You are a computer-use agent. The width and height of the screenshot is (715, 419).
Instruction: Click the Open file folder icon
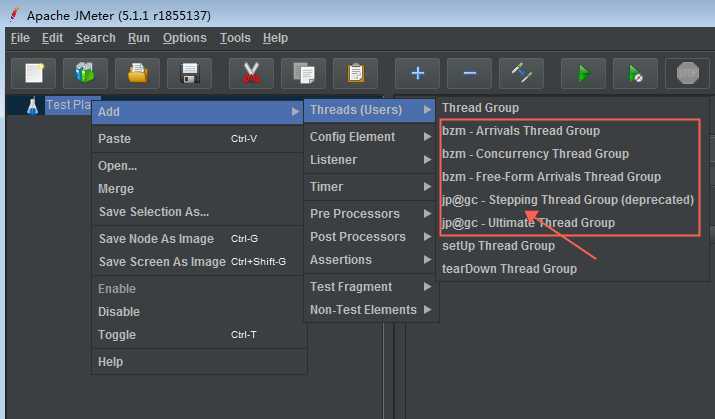(x=137, y=73)
